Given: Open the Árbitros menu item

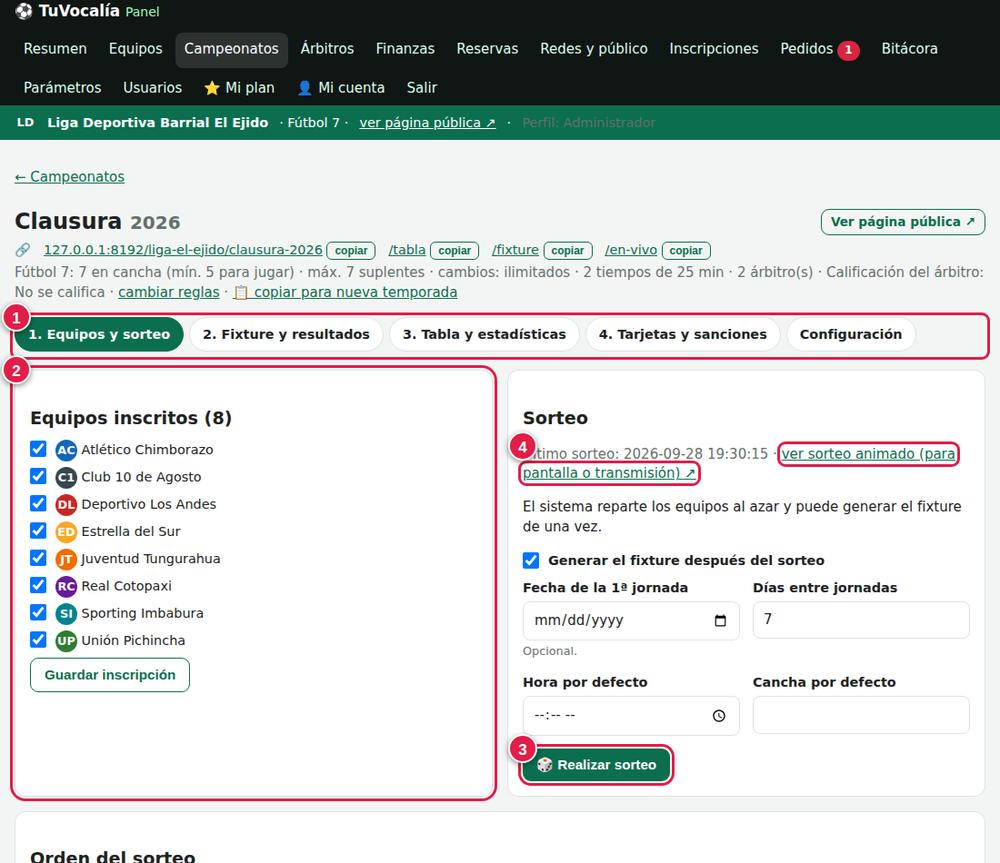Looking at the screenshot, I should pyautogui.click(x=327, y=49).
